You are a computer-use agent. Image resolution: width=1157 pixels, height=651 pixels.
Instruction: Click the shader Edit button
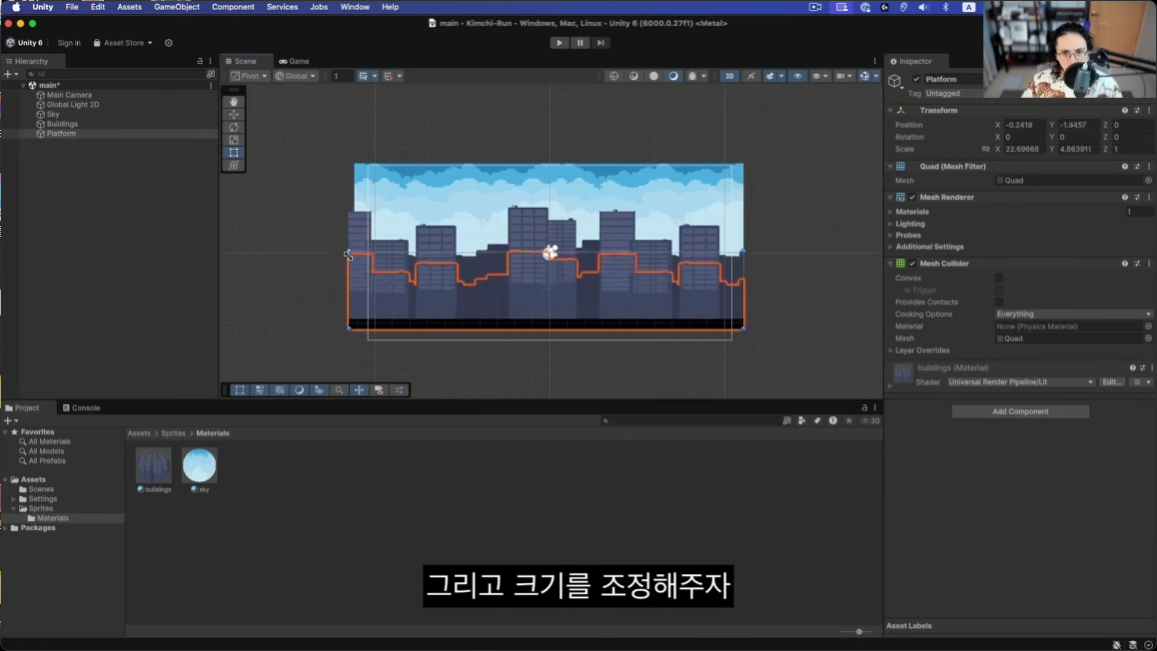tap(1112, 382)
